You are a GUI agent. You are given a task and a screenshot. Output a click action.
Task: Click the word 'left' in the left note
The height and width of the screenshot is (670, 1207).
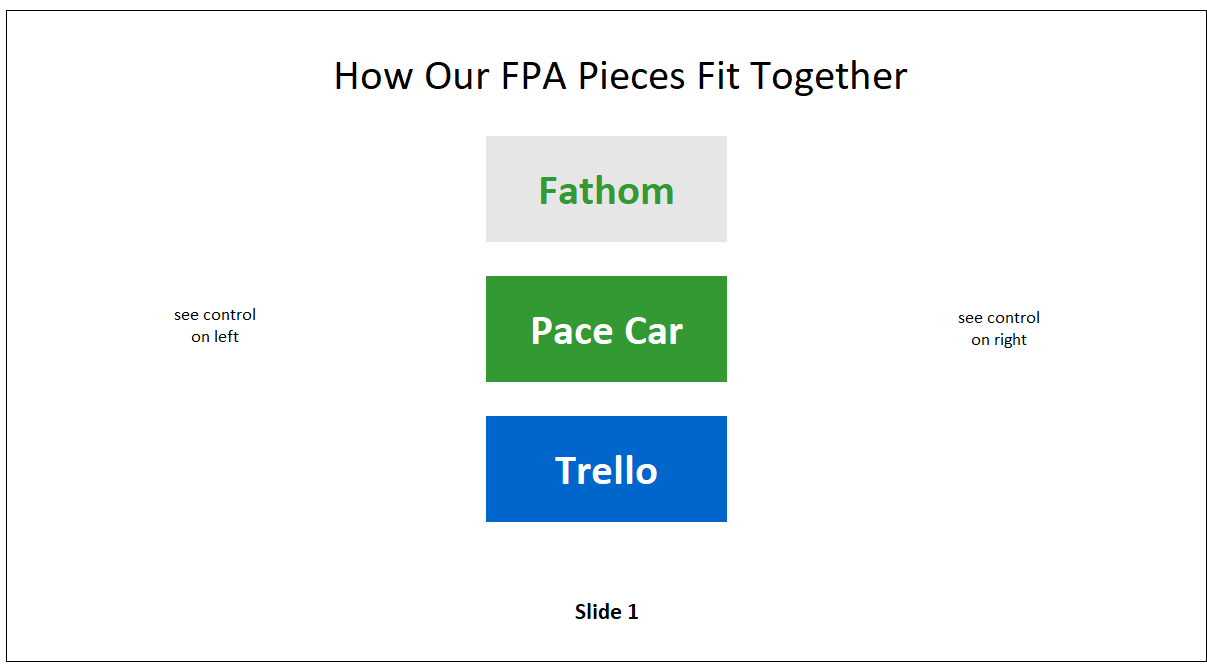(x=227, y=337)
